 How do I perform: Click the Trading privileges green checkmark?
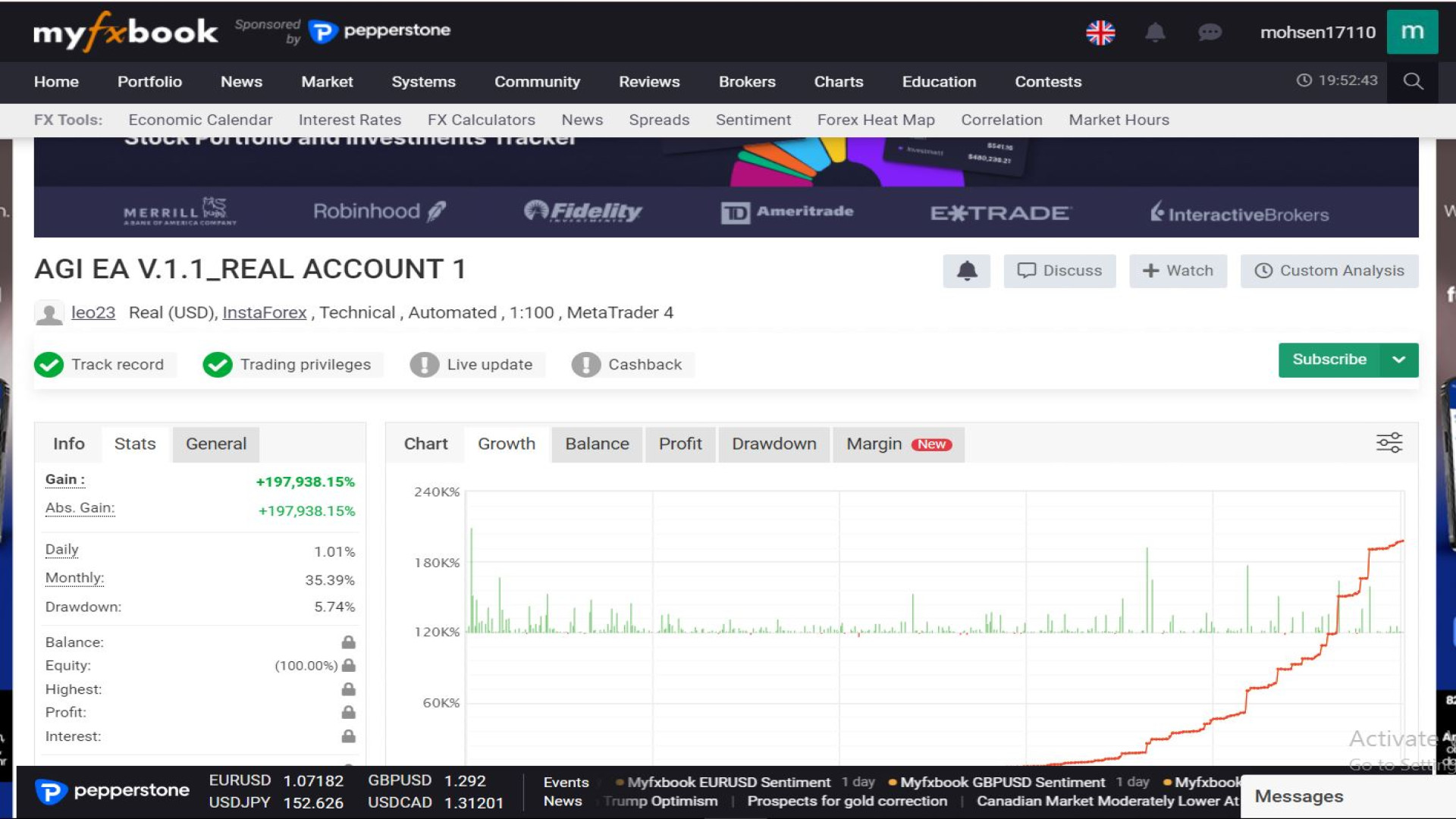tap(218, 365)
